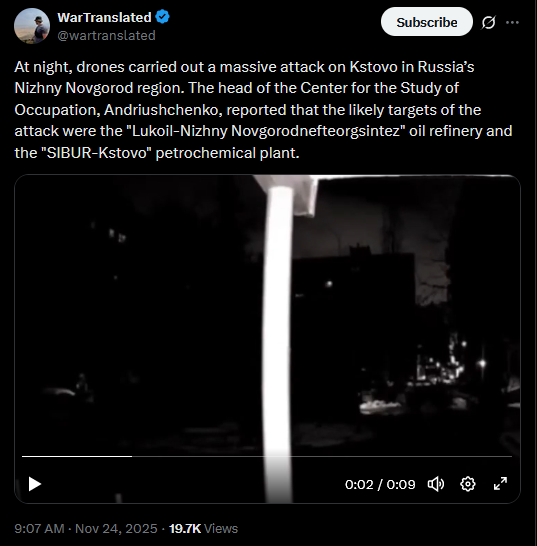537x546 pixels.
Task: Seek to the end of the video progress bar
Action: [x=511, y=456]
